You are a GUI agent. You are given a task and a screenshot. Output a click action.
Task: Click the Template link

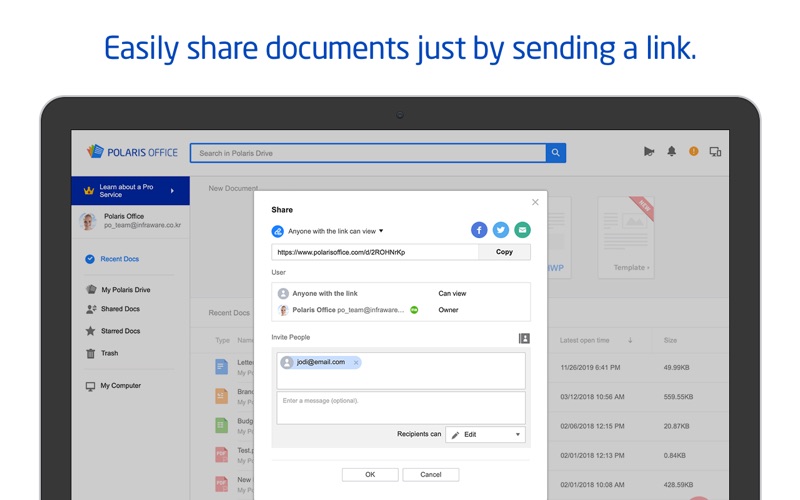point(632,267)
